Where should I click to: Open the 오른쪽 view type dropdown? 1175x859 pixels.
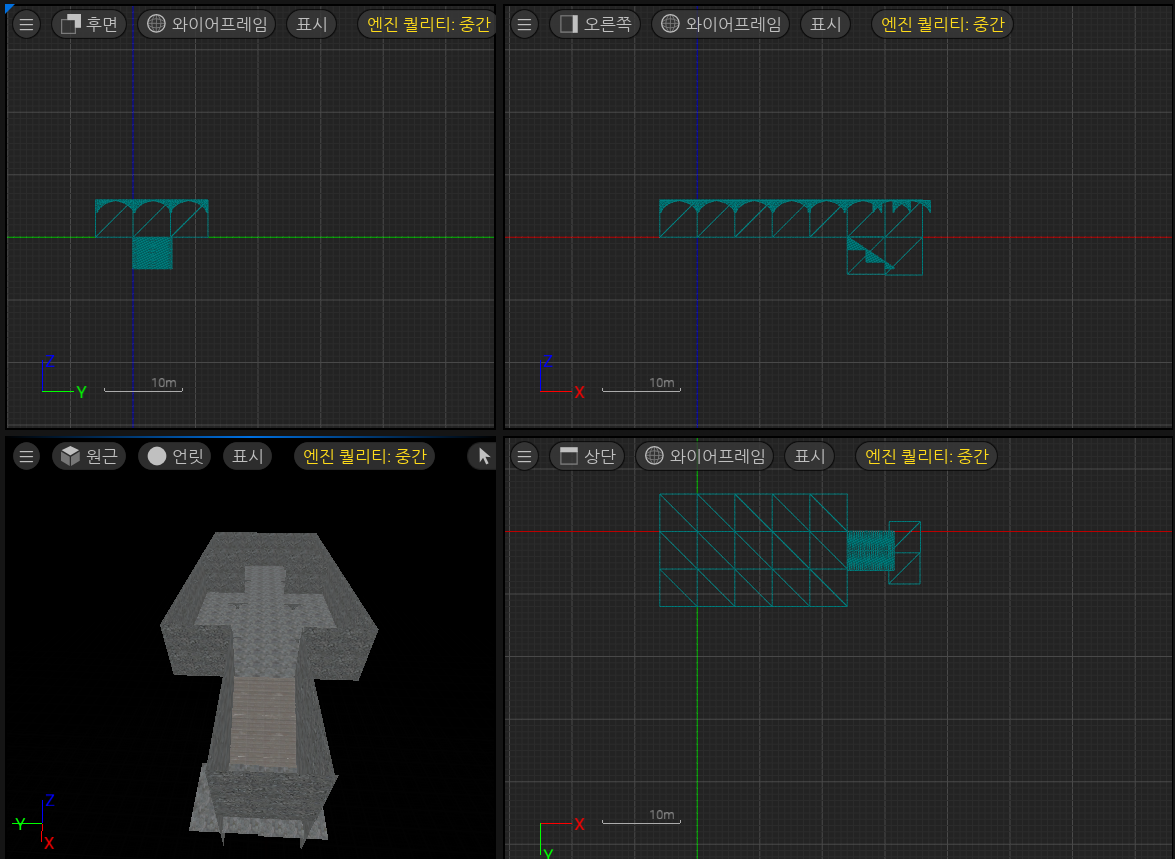click(x=594, y=24)
